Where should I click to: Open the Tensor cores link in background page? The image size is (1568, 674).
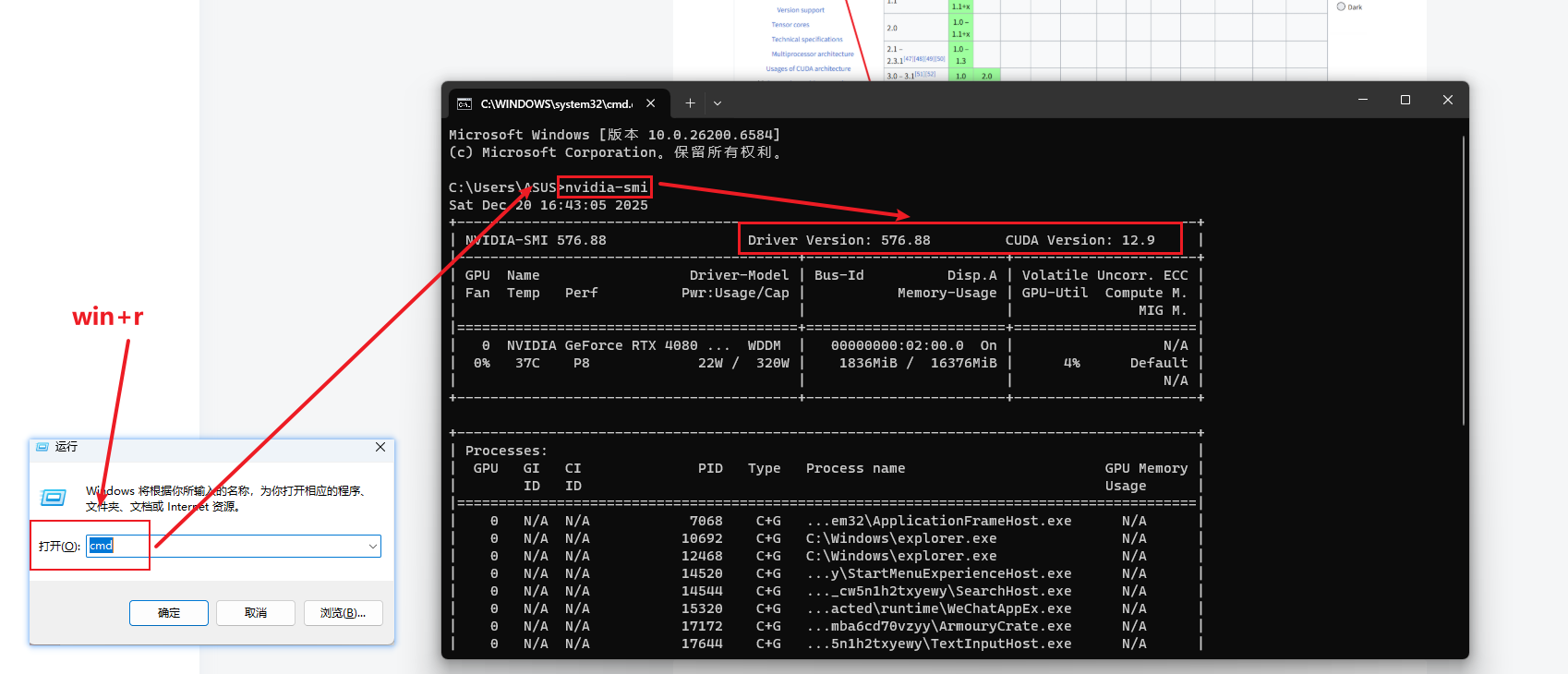point(790,25)
